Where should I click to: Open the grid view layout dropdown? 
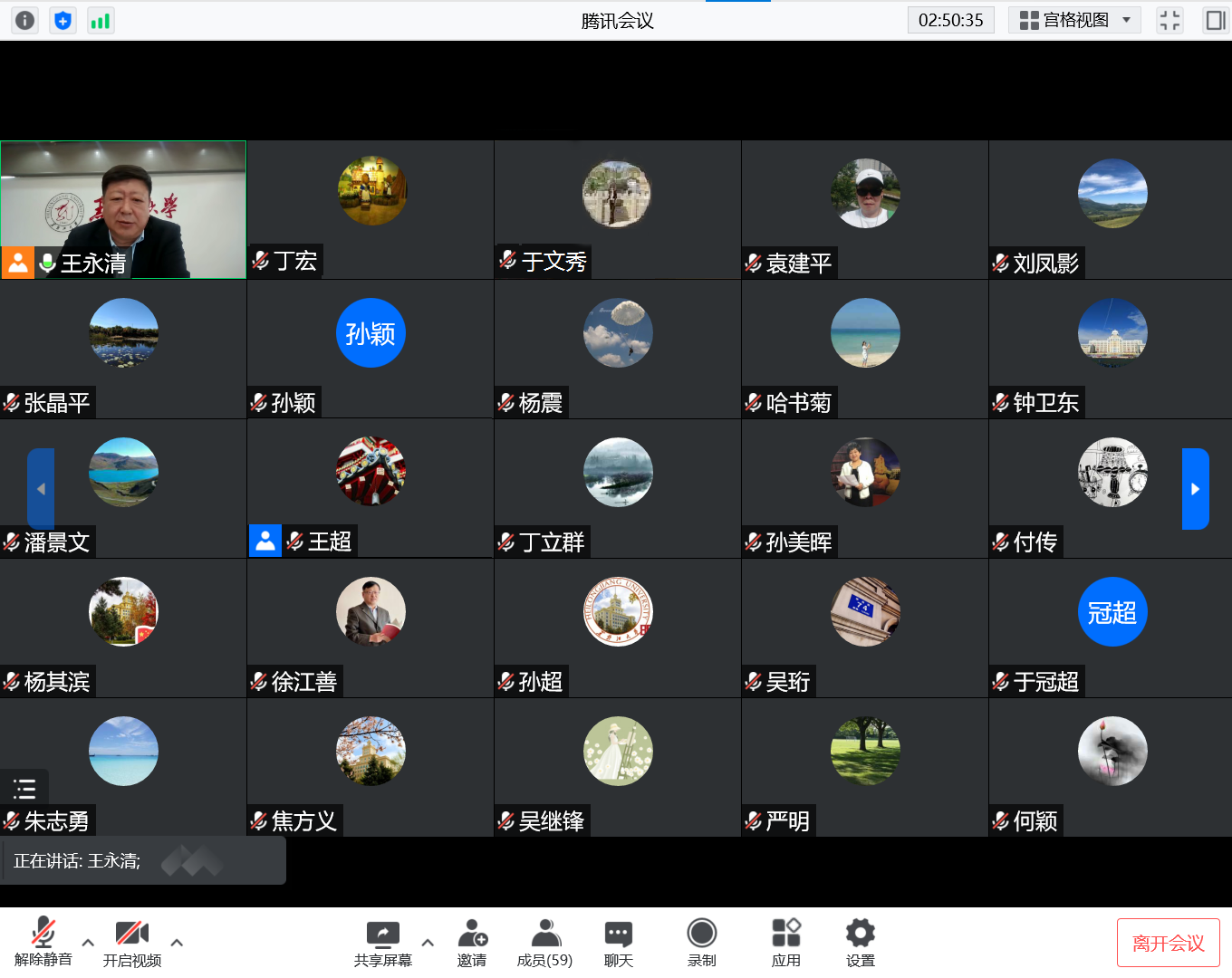point(1074,20)
